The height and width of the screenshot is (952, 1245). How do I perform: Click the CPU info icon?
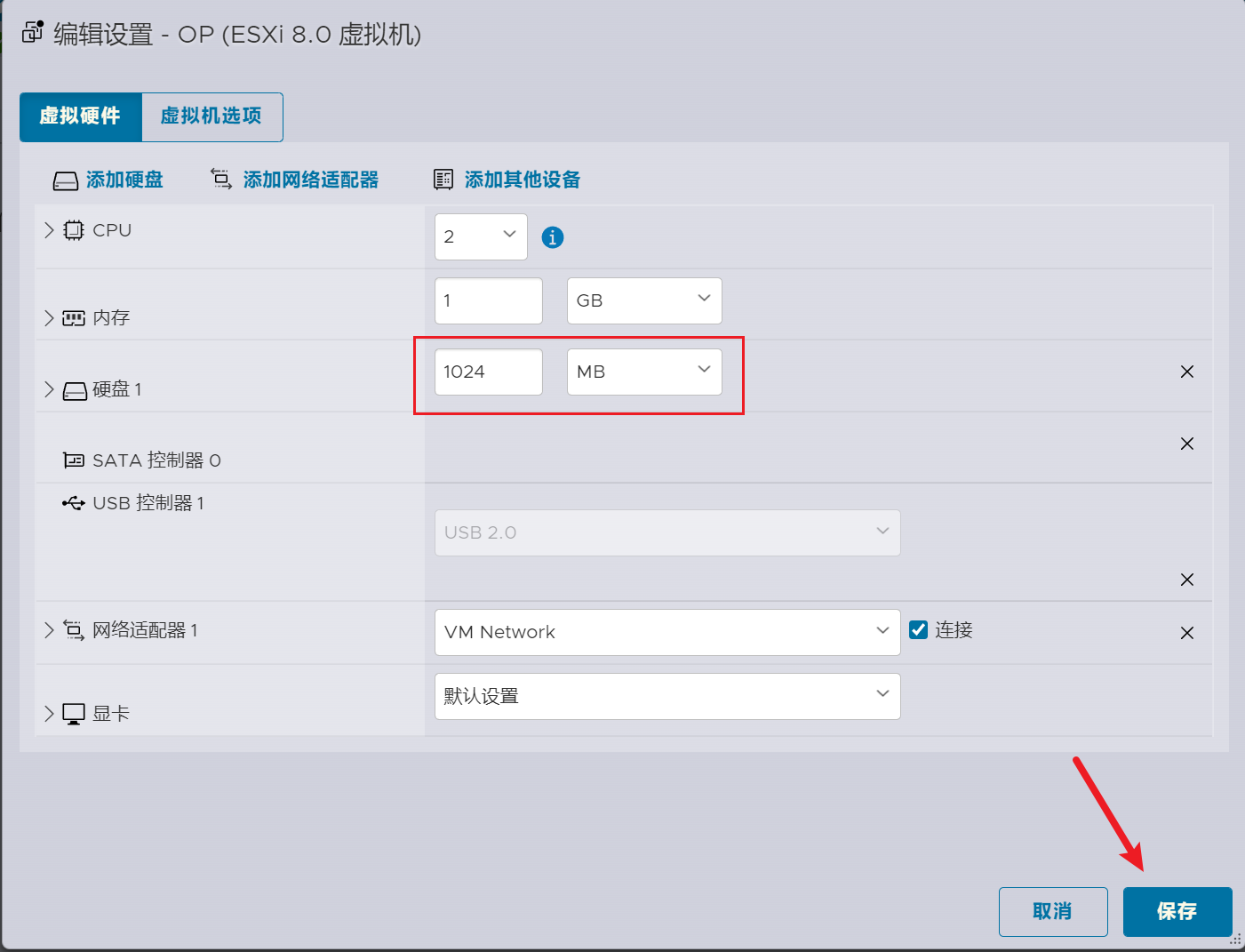pos(553,237)
